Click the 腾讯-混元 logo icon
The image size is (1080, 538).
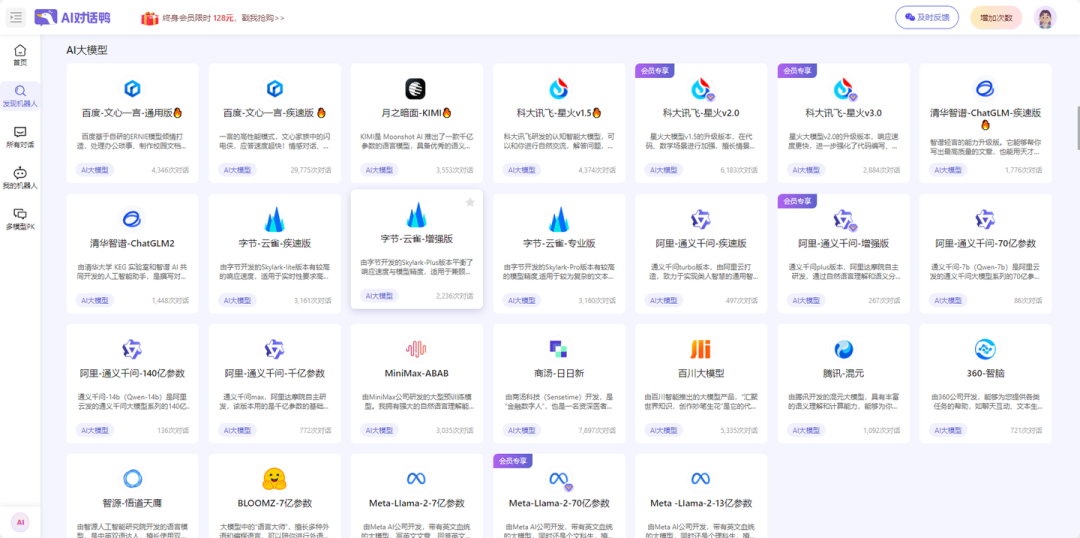[843, 349]
